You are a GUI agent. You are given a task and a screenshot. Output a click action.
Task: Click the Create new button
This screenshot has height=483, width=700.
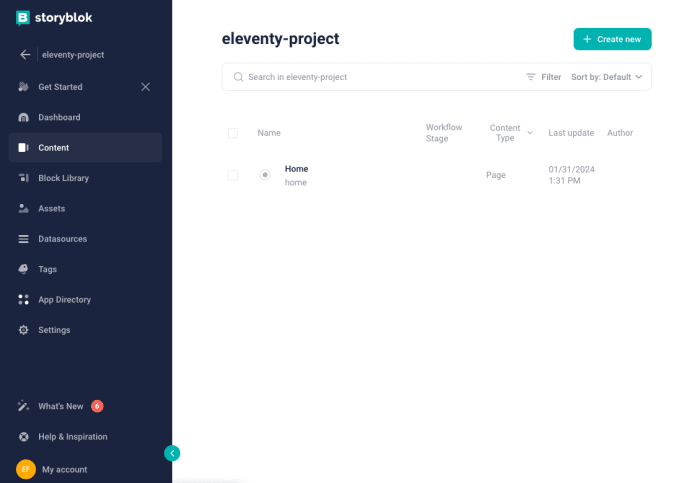(612, 39)
